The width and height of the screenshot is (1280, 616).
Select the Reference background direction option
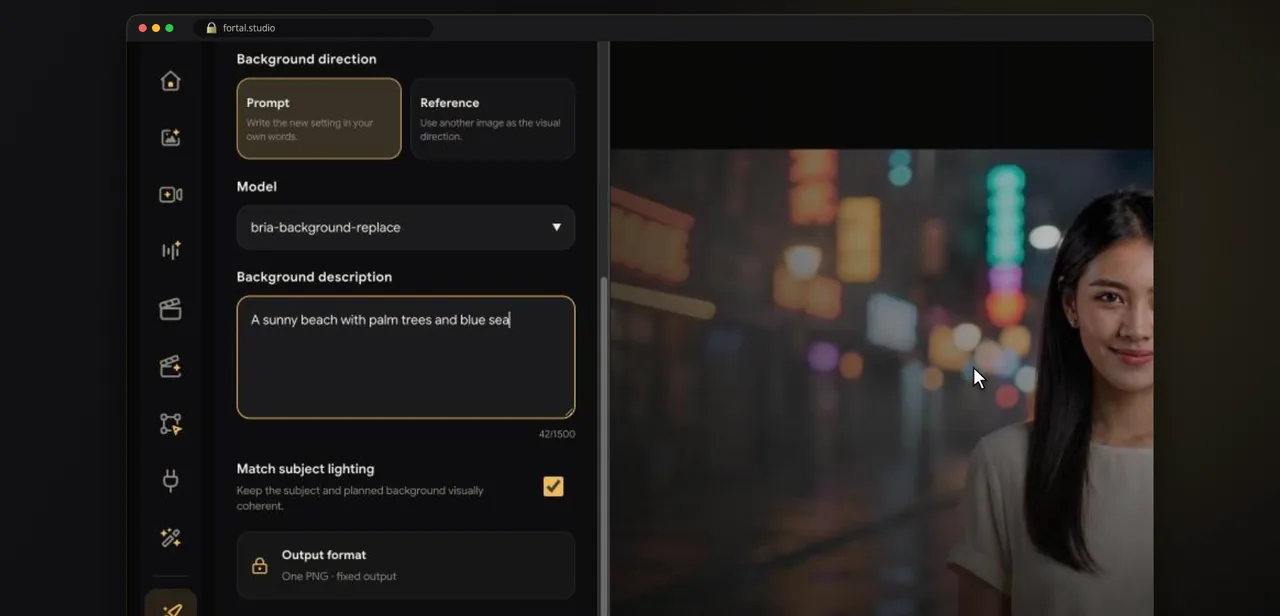493,118
